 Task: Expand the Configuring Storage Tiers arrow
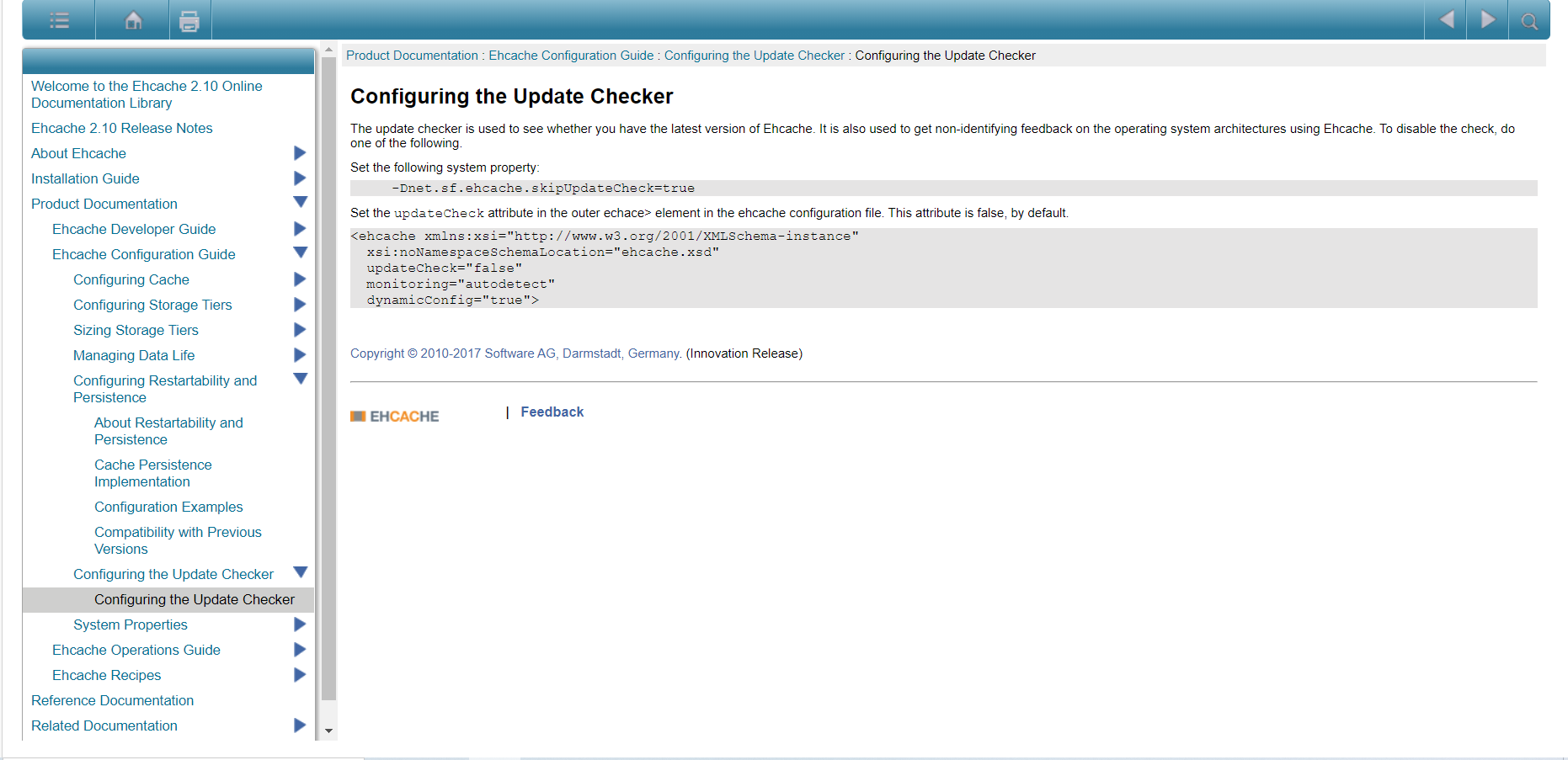click(300, 305)
